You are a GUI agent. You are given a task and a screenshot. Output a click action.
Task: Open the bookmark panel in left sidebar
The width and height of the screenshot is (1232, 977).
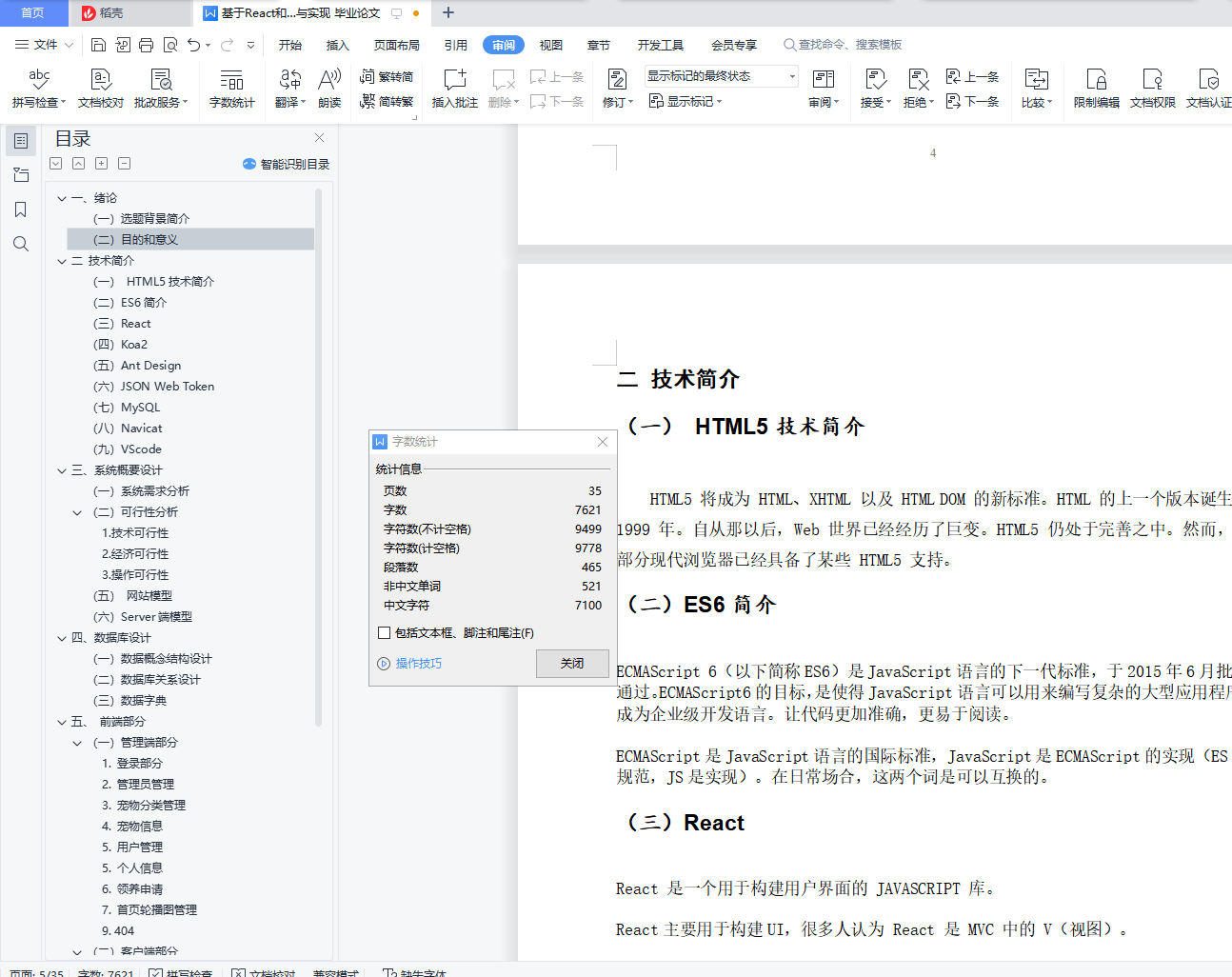pos(21,209)
